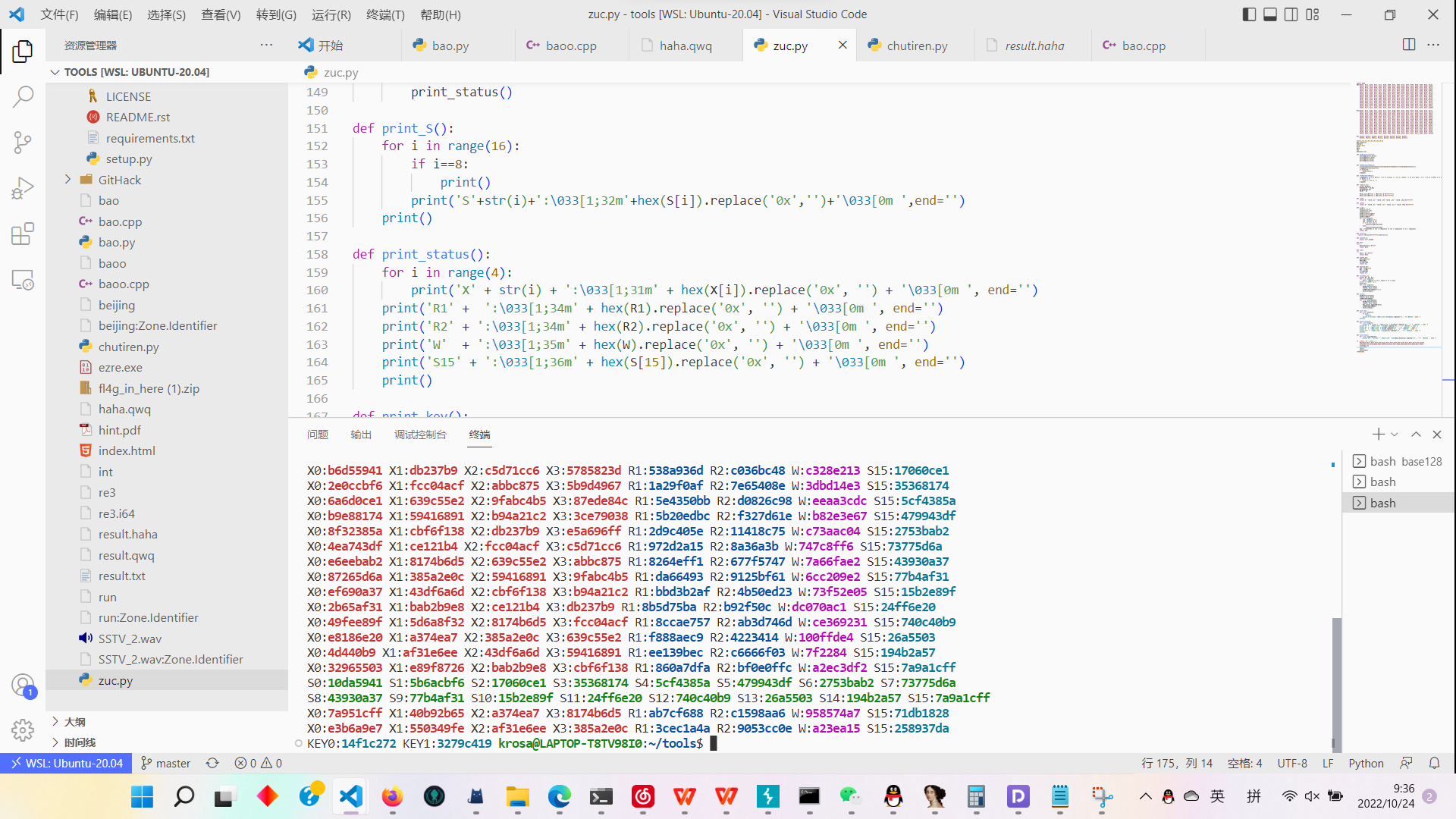Open the 帮助(H) menu
Screen dimensions: 1456x819
coord(441,14)
